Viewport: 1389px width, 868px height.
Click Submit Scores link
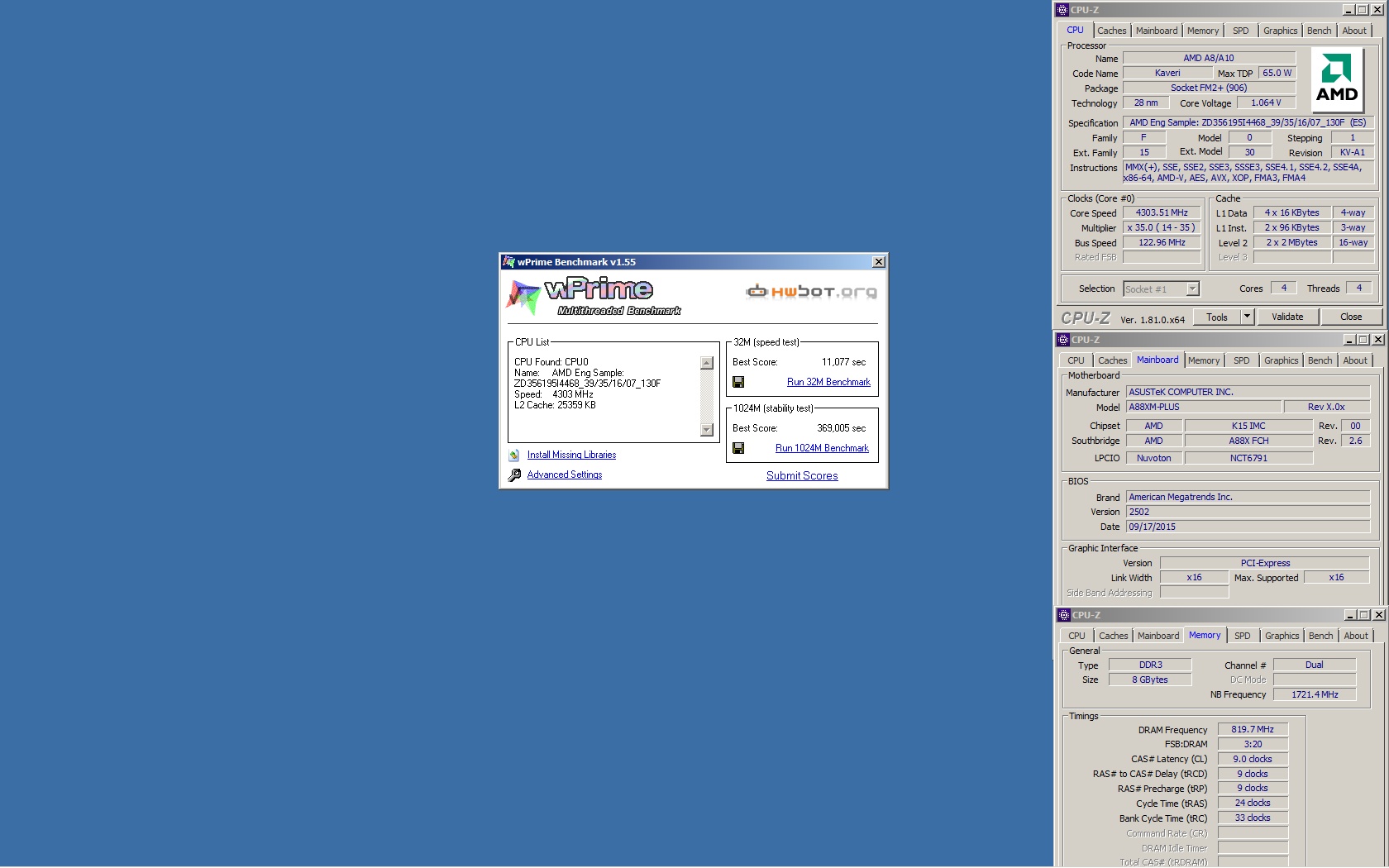click(802, 475)
